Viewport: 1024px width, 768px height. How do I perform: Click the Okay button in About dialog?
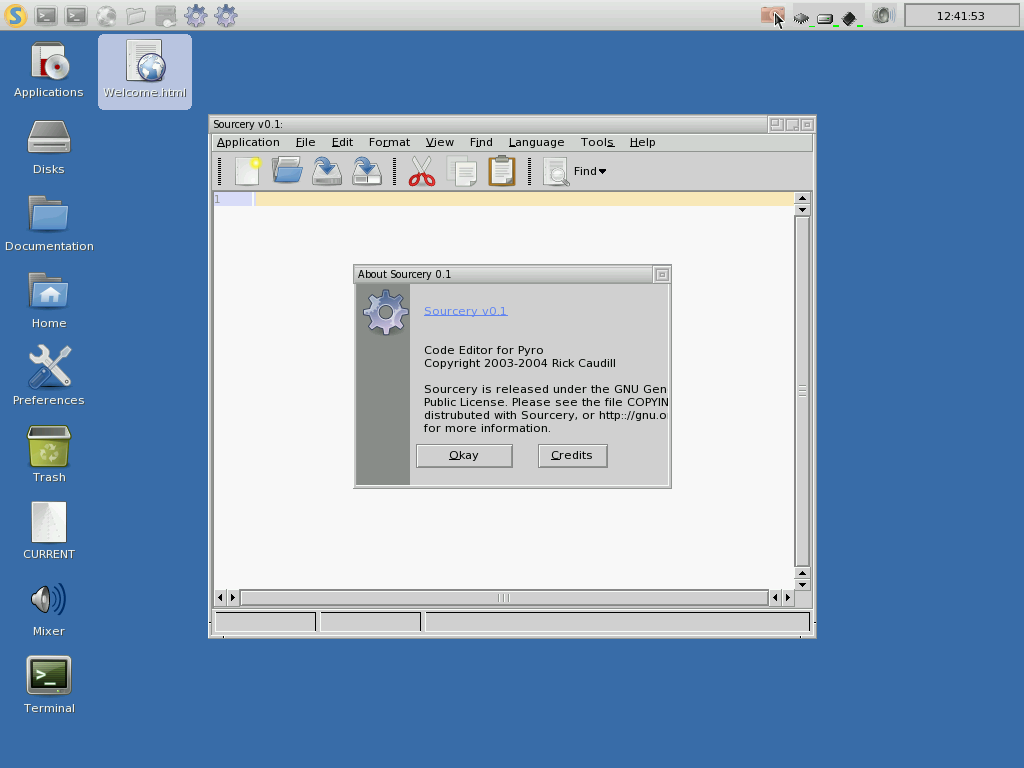[x=464, y=456]
